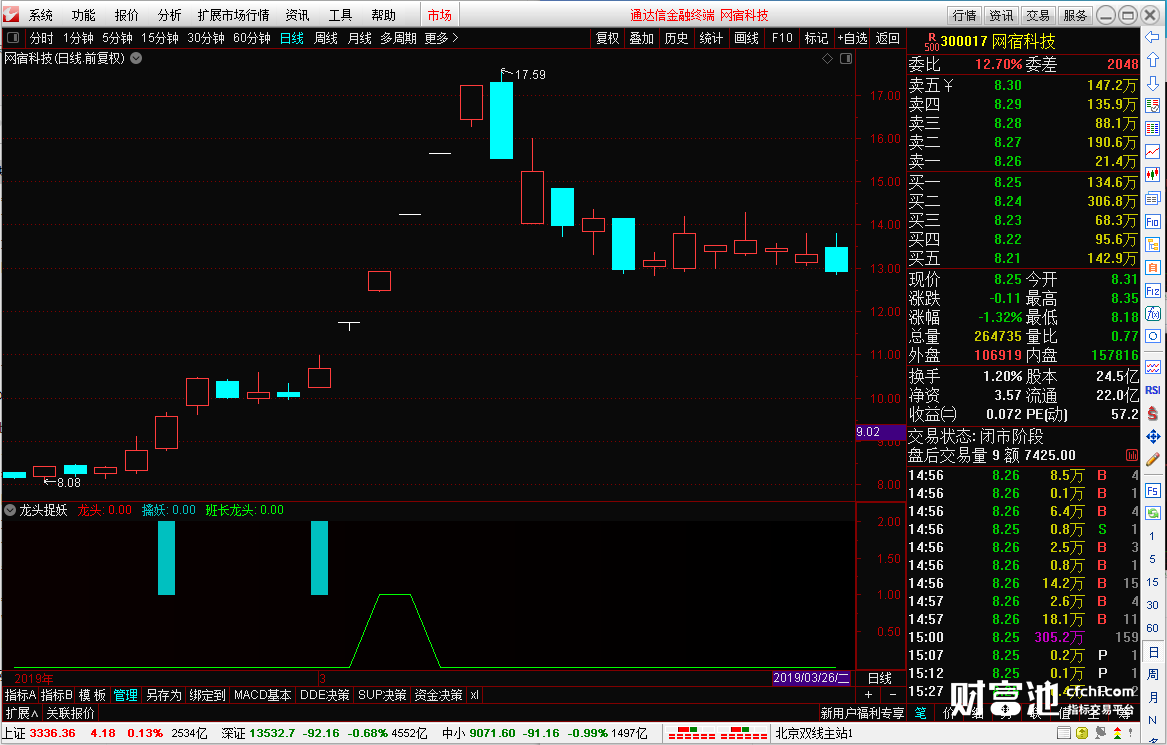Screen dimensions: 1167x745
Task: Click the small red chart icon beside 7425.00
Action: point(1131,455)
